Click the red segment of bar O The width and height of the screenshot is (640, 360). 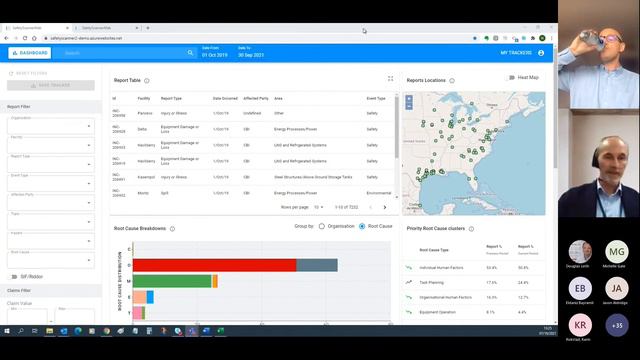(214, 265)
